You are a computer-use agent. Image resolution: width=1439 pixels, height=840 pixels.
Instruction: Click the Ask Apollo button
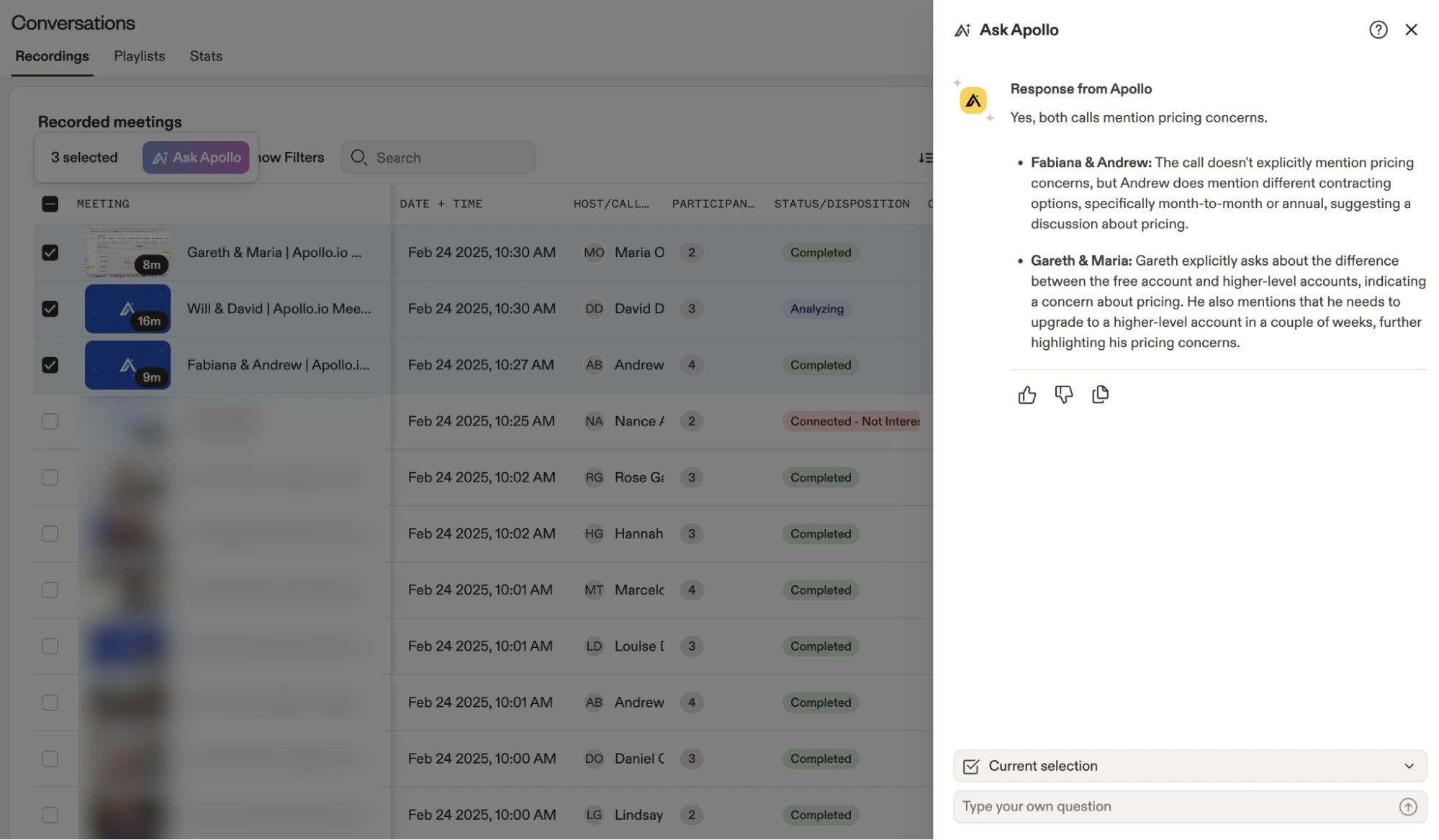pos(196,158)
